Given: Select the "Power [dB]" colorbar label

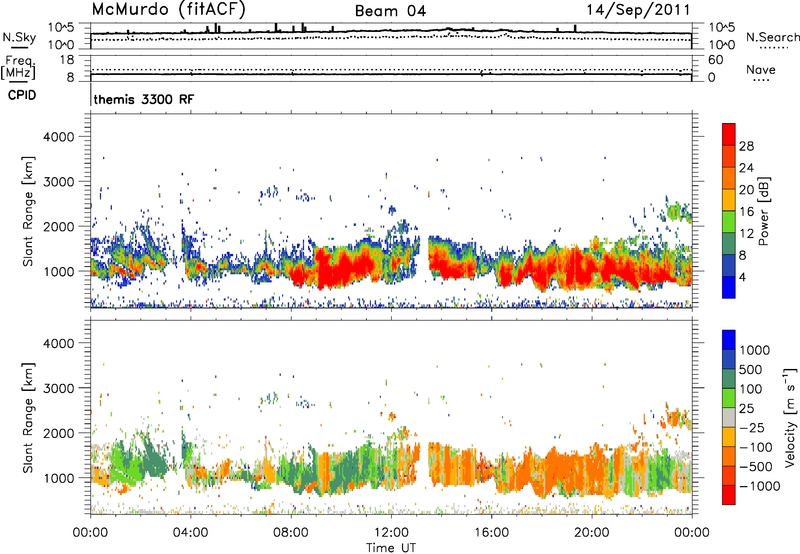Looking at the screenshot, I should tap(763, 211).
